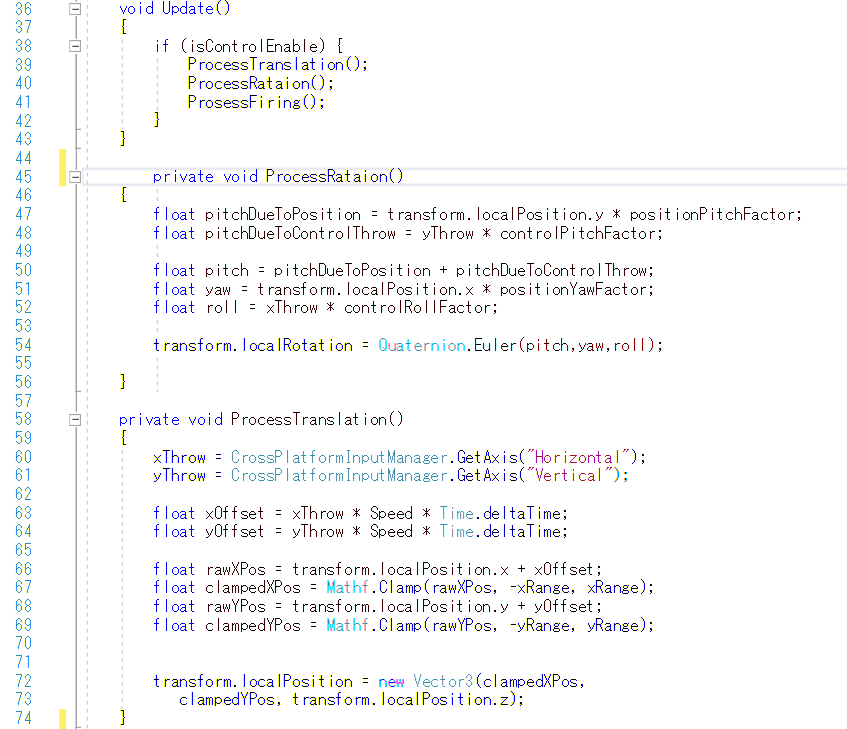
Task: Click the positionYawFactor variable
Action: point(573,289)
